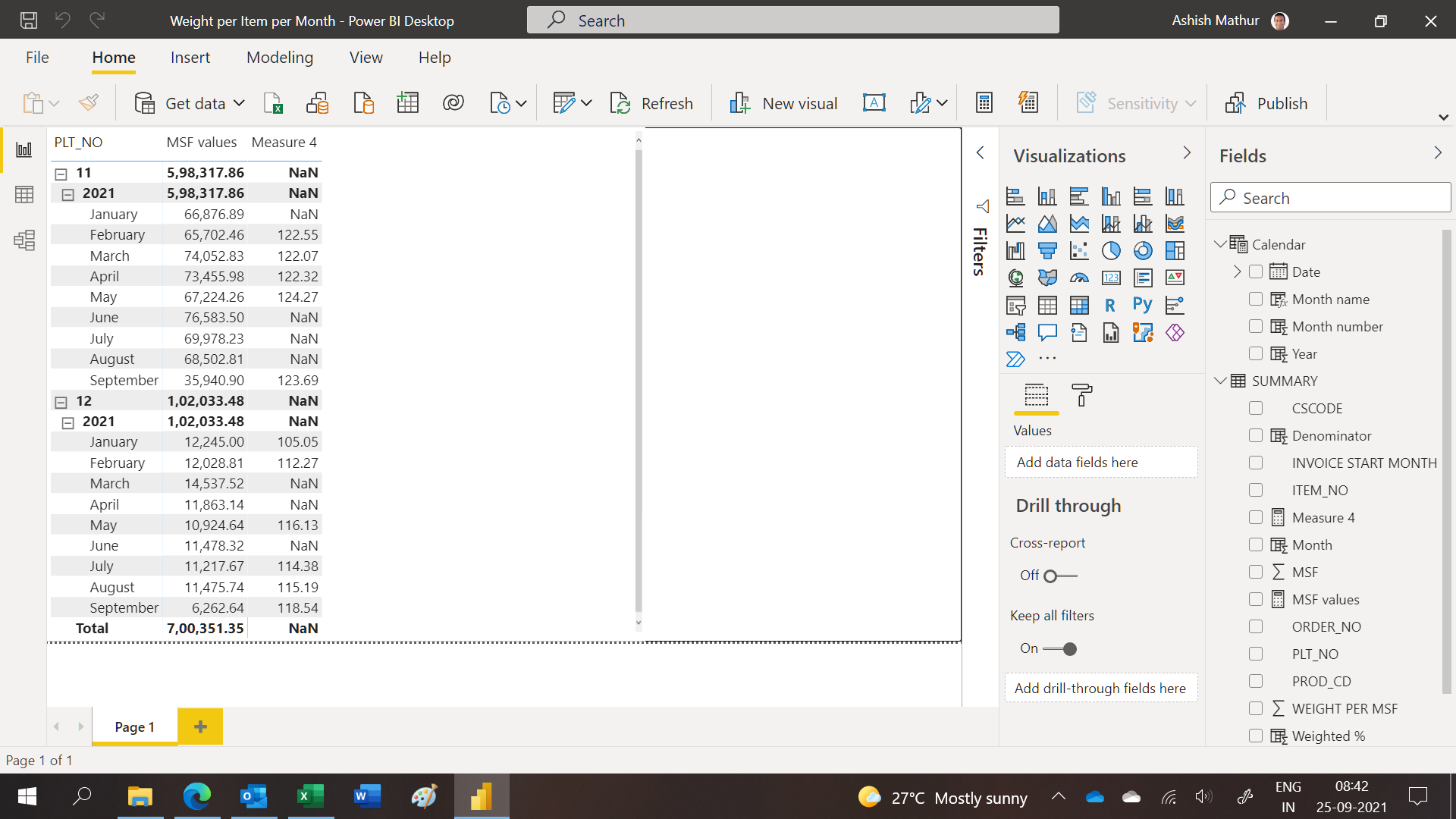Open Microsoft Edge from the taskbar
Screen dimensions: 1456x819
pyautogui.click(x=197, y=796)
